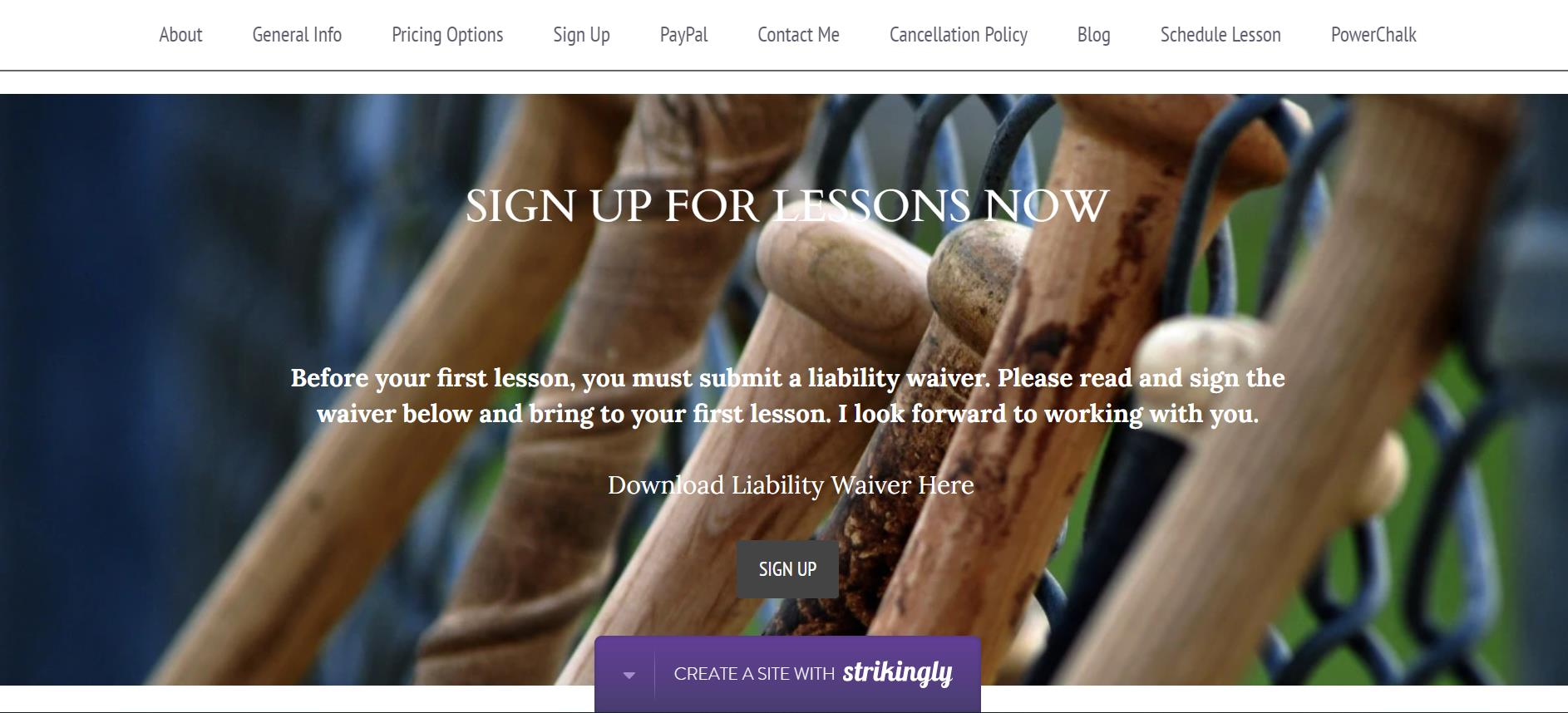Click the dark SIGN UP button
The height and width of the screenshot is (713, 1568).
click(x=787, y=569)
